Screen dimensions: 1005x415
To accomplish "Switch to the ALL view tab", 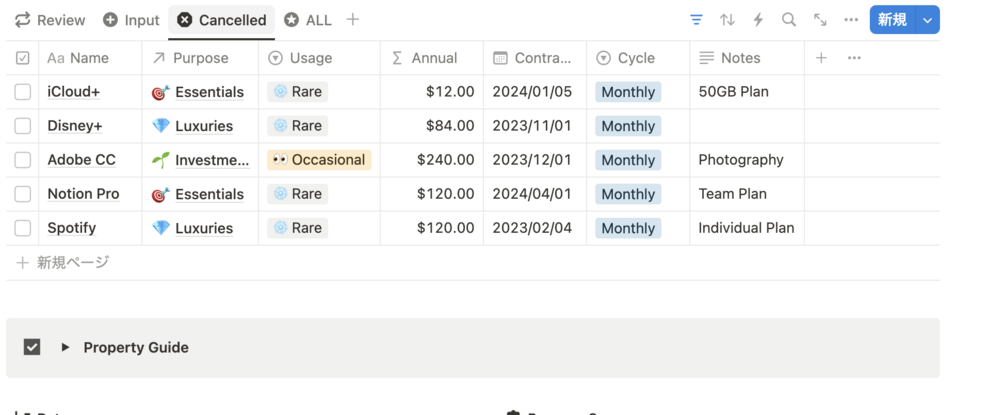I will click(308, 20).
